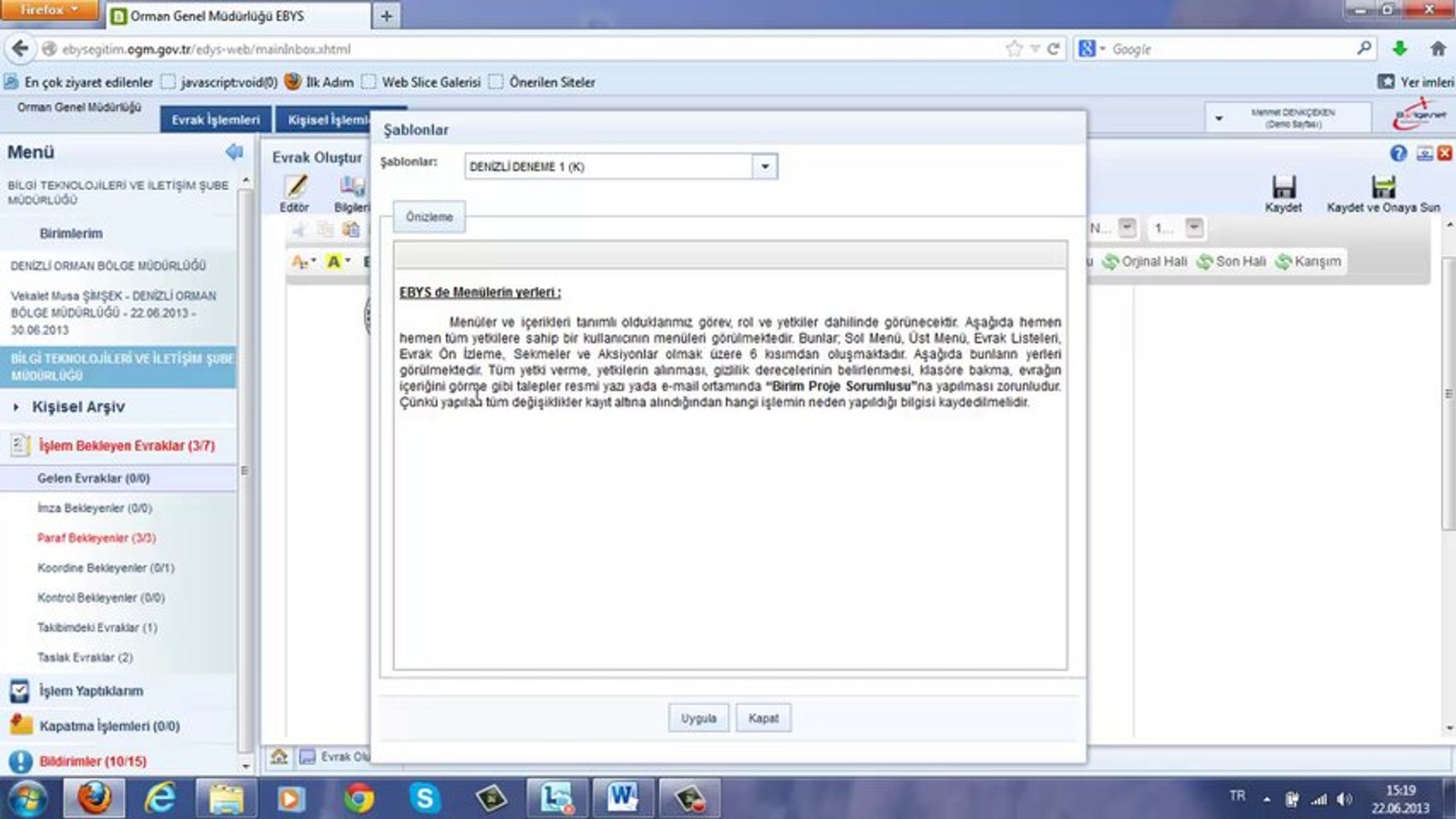The height and width of the screenshot is (819, 1456).
Task: Select İmza Bekleyenler (0/0)
Action: [x=95, y=508]
